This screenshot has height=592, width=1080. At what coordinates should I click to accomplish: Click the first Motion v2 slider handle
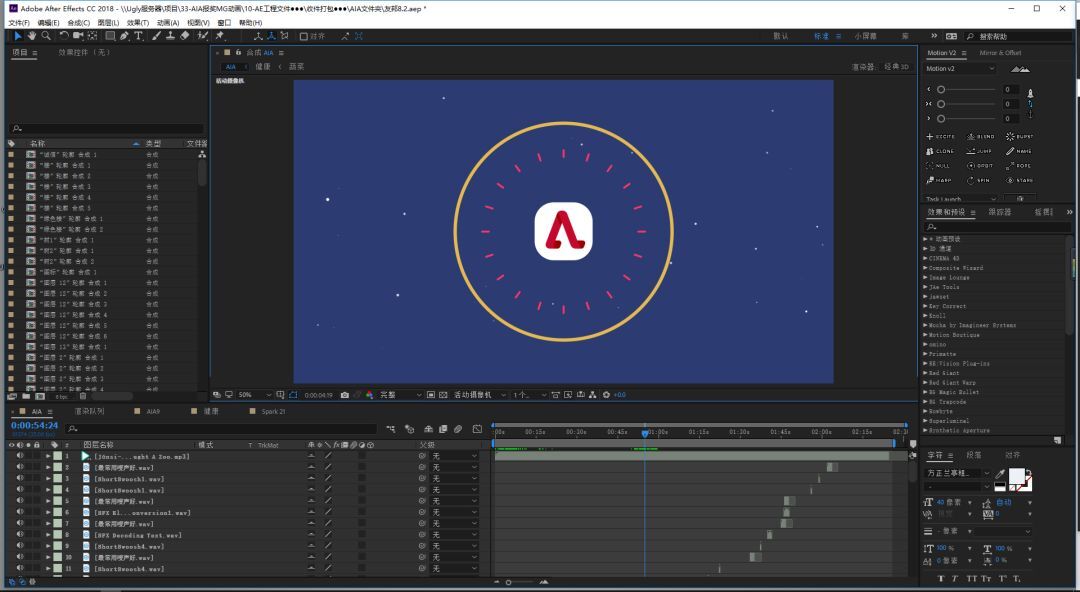[x=941, y=90]
